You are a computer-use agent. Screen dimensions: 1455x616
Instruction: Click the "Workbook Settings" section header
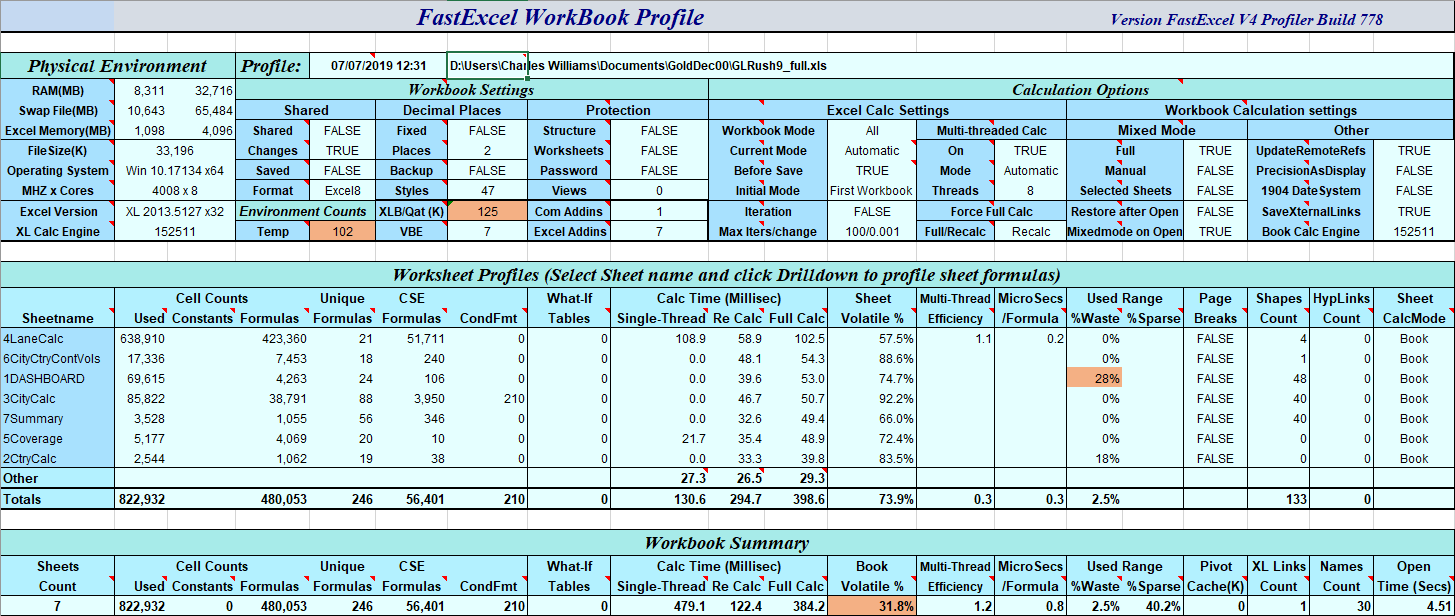point(472,90)
